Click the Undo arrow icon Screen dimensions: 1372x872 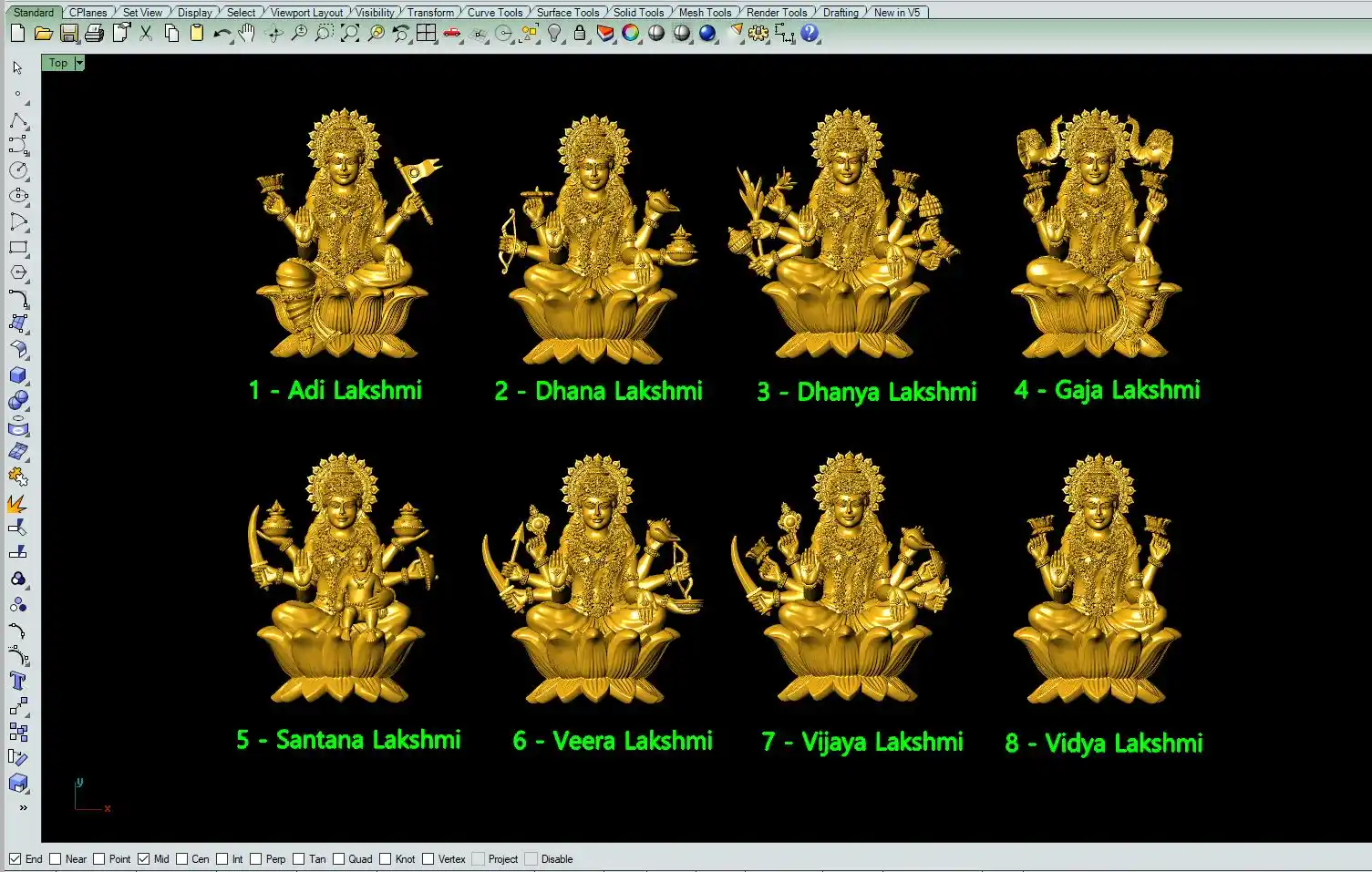click(x=222, y=34)
